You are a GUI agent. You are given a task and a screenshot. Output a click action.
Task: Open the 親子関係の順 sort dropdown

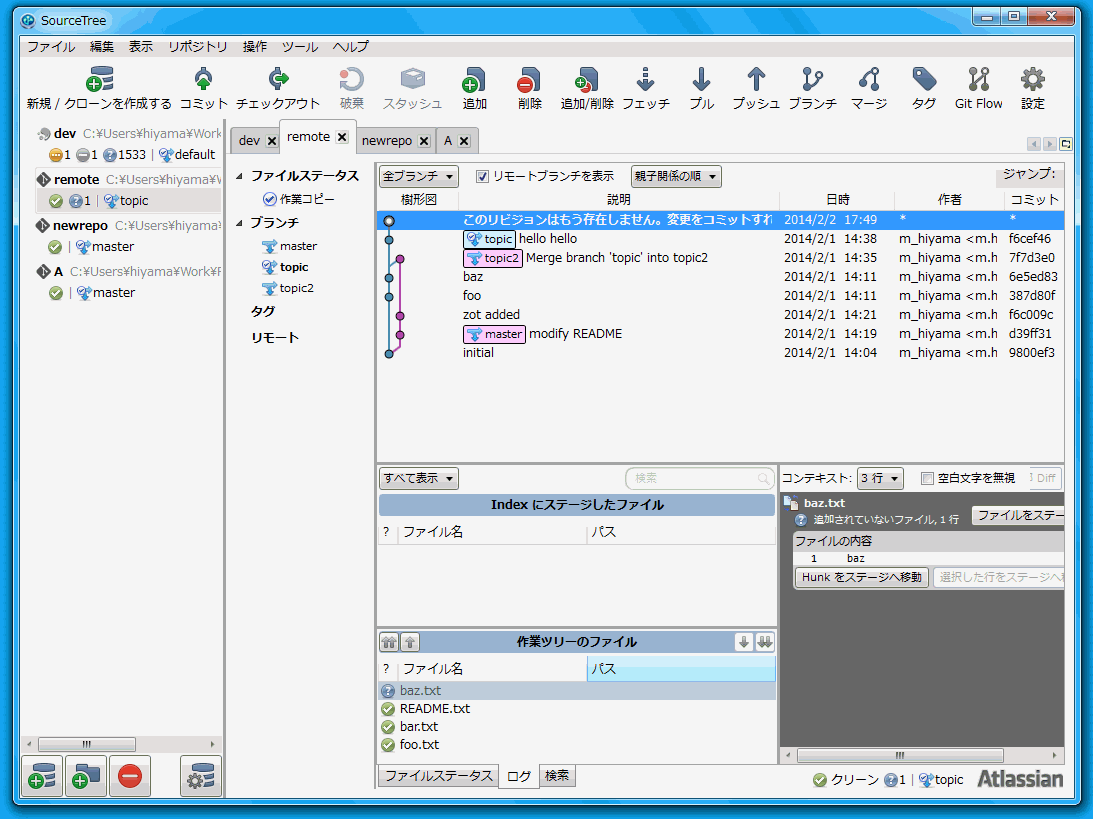click(x=676, y=177)
